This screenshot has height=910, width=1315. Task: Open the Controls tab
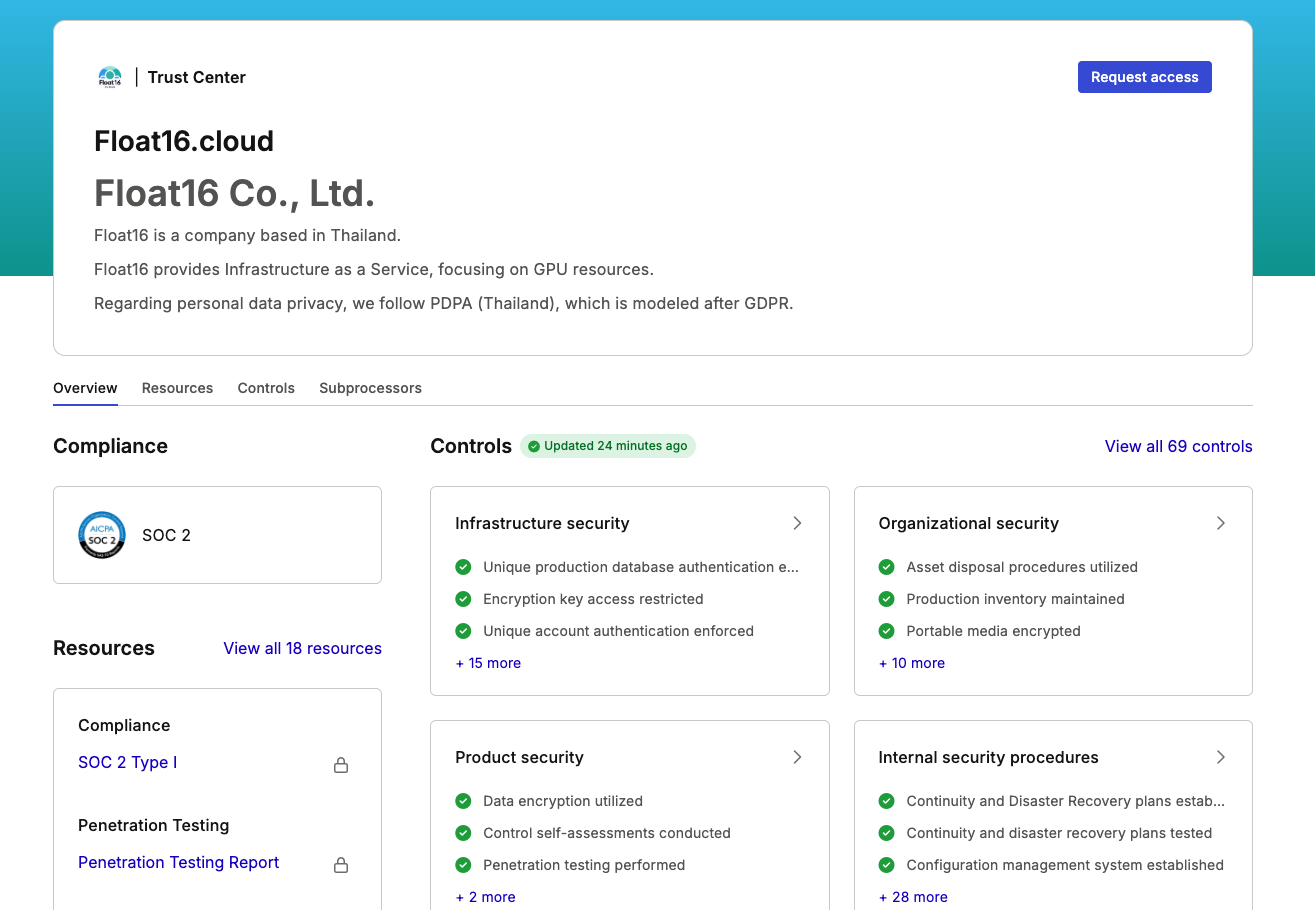pos(266,388)
